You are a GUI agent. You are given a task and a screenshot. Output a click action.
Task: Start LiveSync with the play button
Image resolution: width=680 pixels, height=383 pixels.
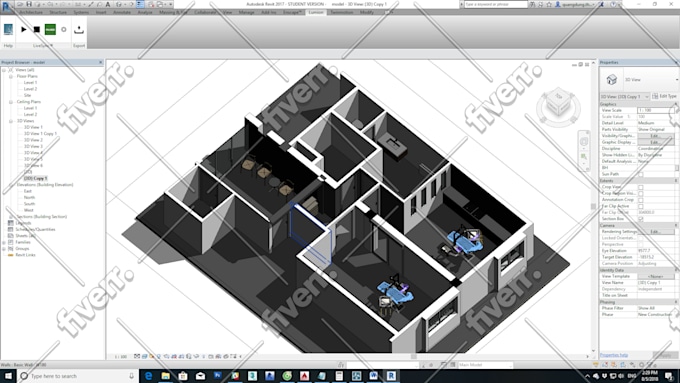point(24,29)
